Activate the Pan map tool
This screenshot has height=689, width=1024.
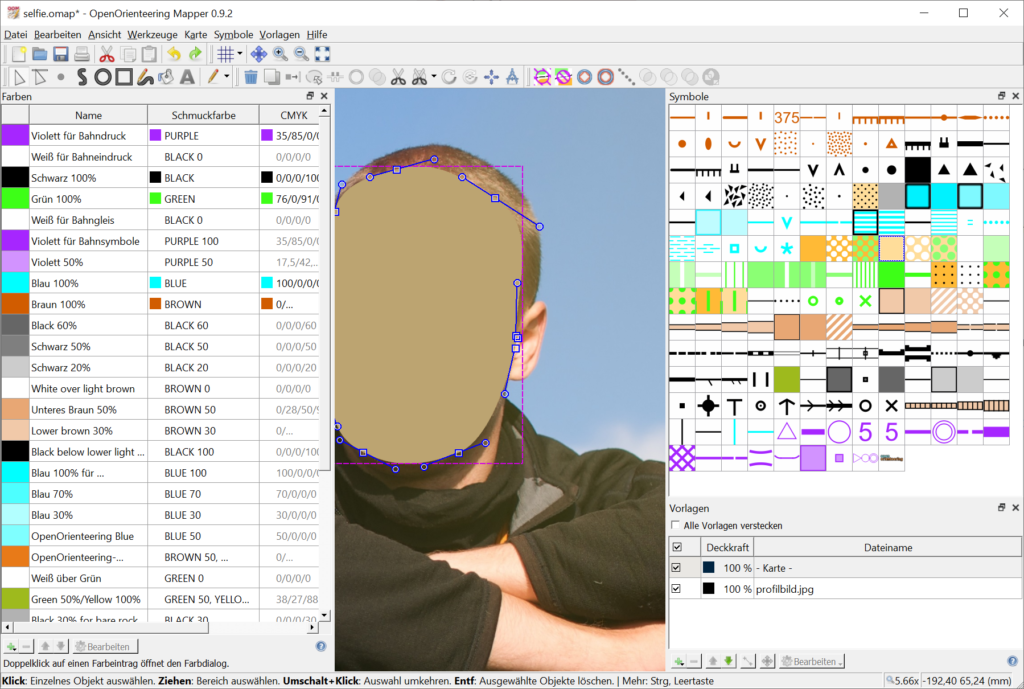pos(258,54)
